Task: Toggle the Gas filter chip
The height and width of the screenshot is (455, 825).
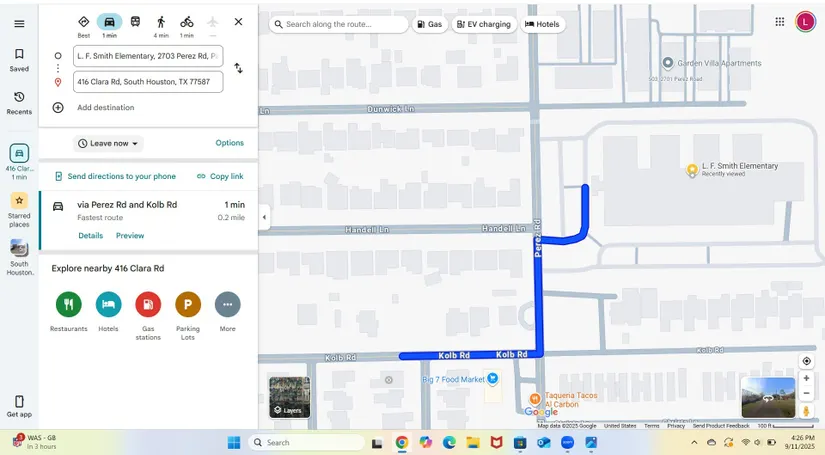Action: tap(429, 24)
